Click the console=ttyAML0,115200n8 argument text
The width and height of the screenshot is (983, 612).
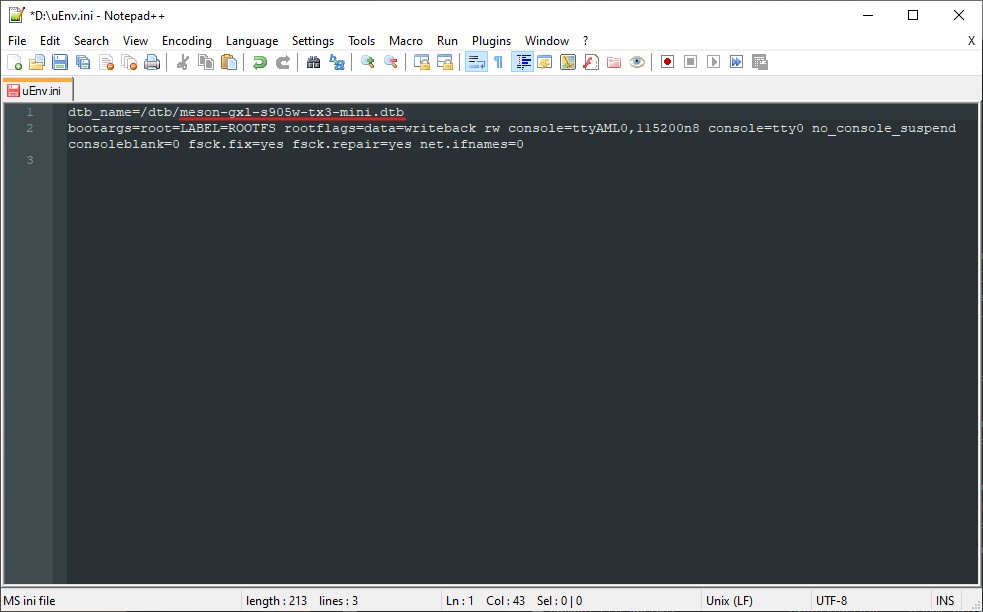click(603, 128)
